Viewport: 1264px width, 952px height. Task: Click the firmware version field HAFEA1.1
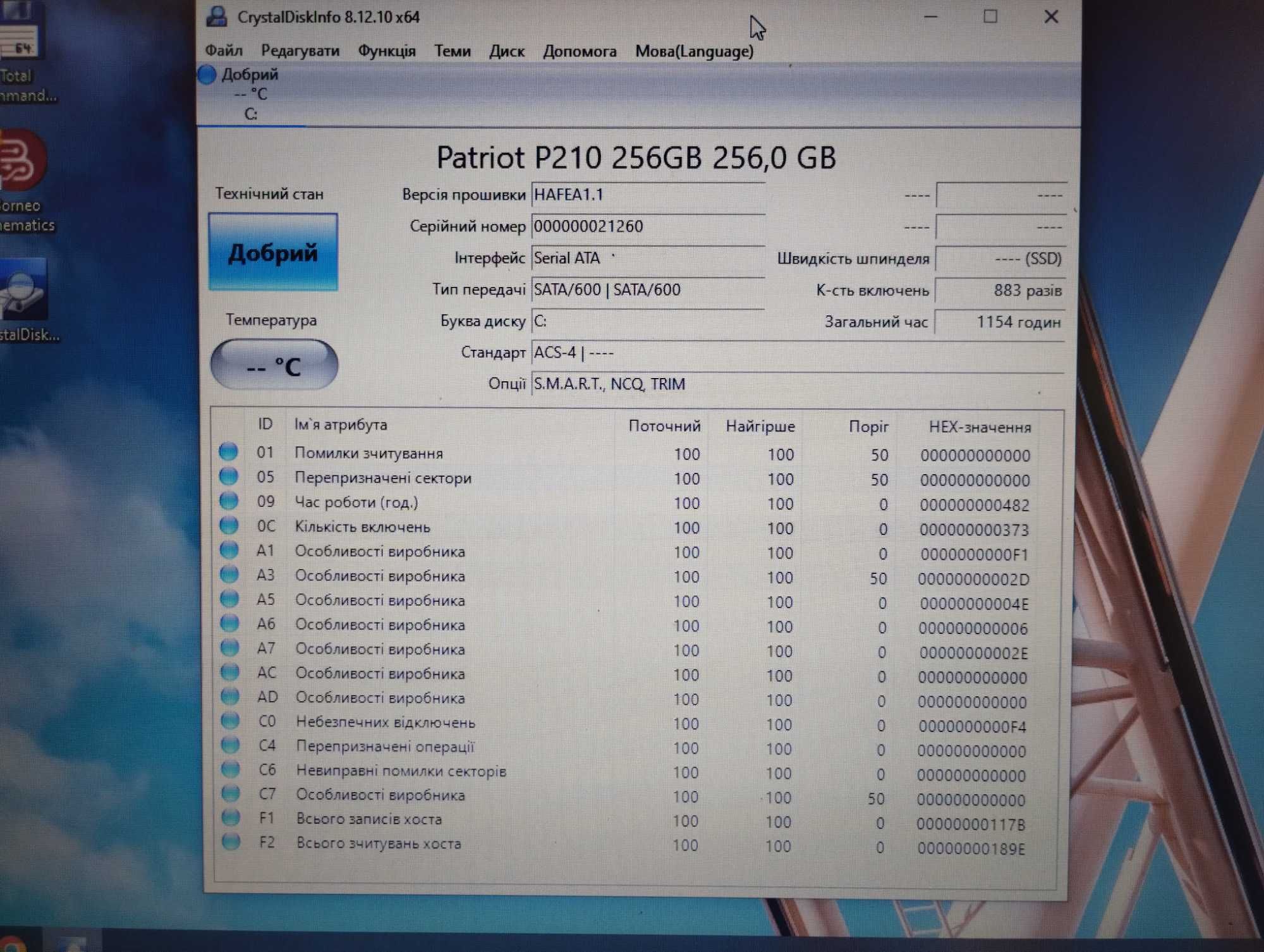coord(648,195)
